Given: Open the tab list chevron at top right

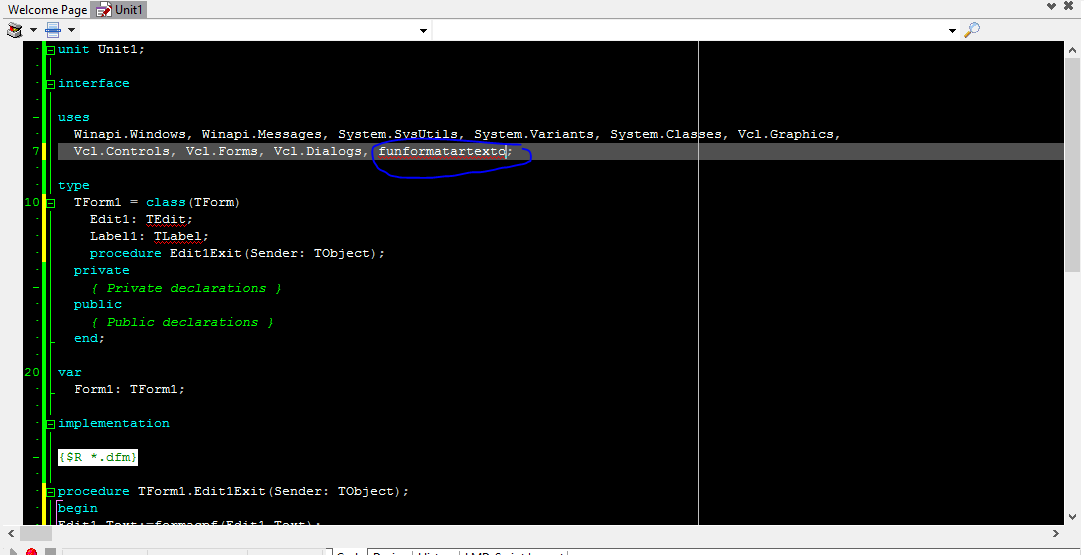Looking at the screenshot, I should (x=1051, y=7).
